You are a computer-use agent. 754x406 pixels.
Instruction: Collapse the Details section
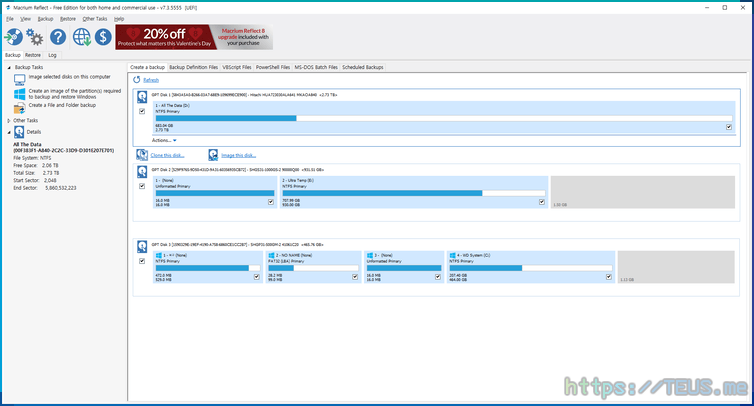click(x=9, y=132)
